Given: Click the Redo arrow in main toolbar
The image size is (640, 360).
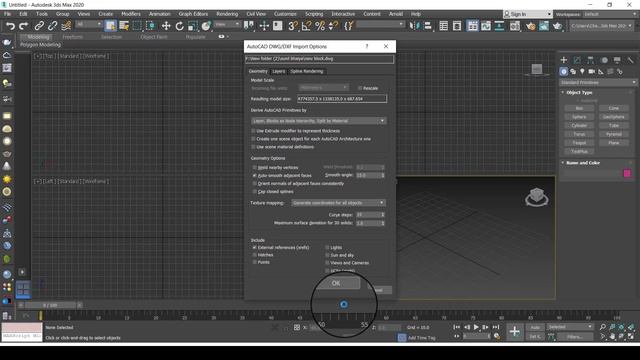Looking at the screenshot, I should (24, 26).
